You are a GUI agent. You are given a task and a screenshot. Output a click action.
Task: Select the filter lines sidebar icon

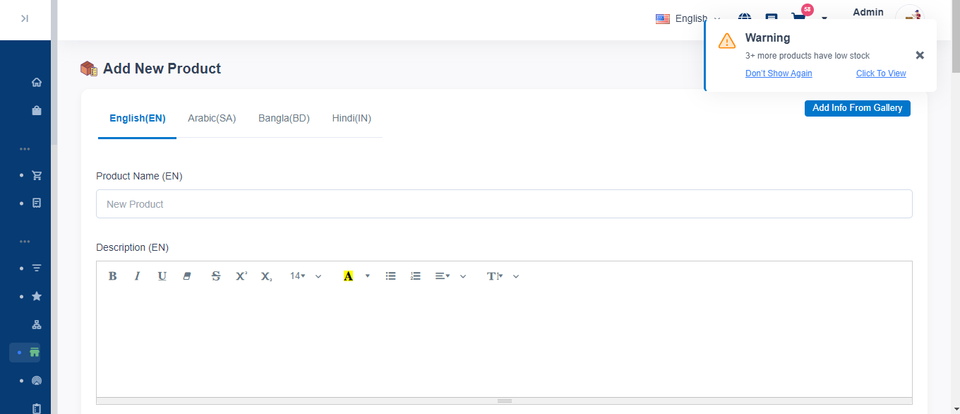(37, 268)
